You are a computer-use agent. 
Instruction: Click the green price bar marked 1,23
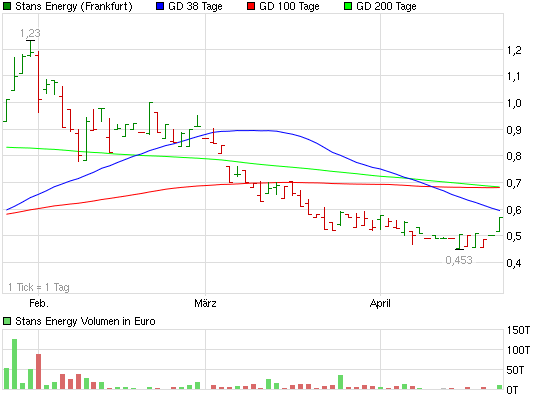tap(31, 48)
